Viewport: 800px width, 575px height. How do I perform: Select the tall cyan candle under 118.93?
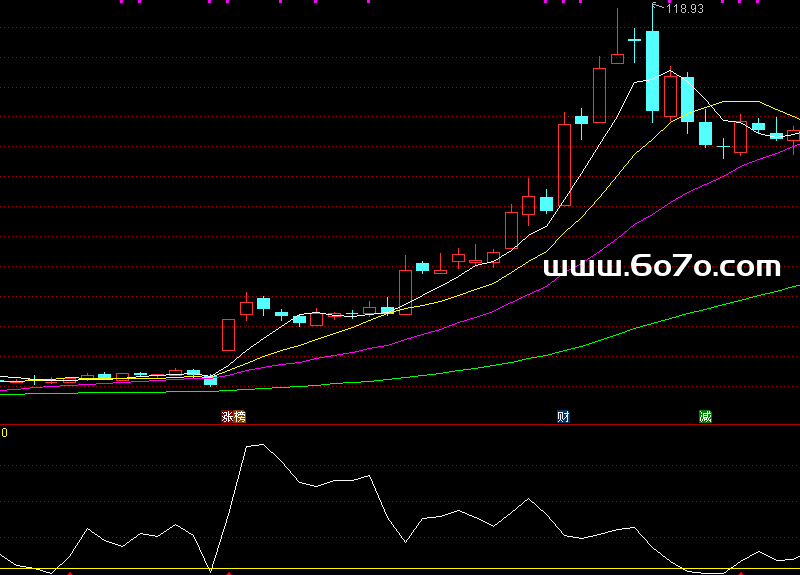pos(652,70)
